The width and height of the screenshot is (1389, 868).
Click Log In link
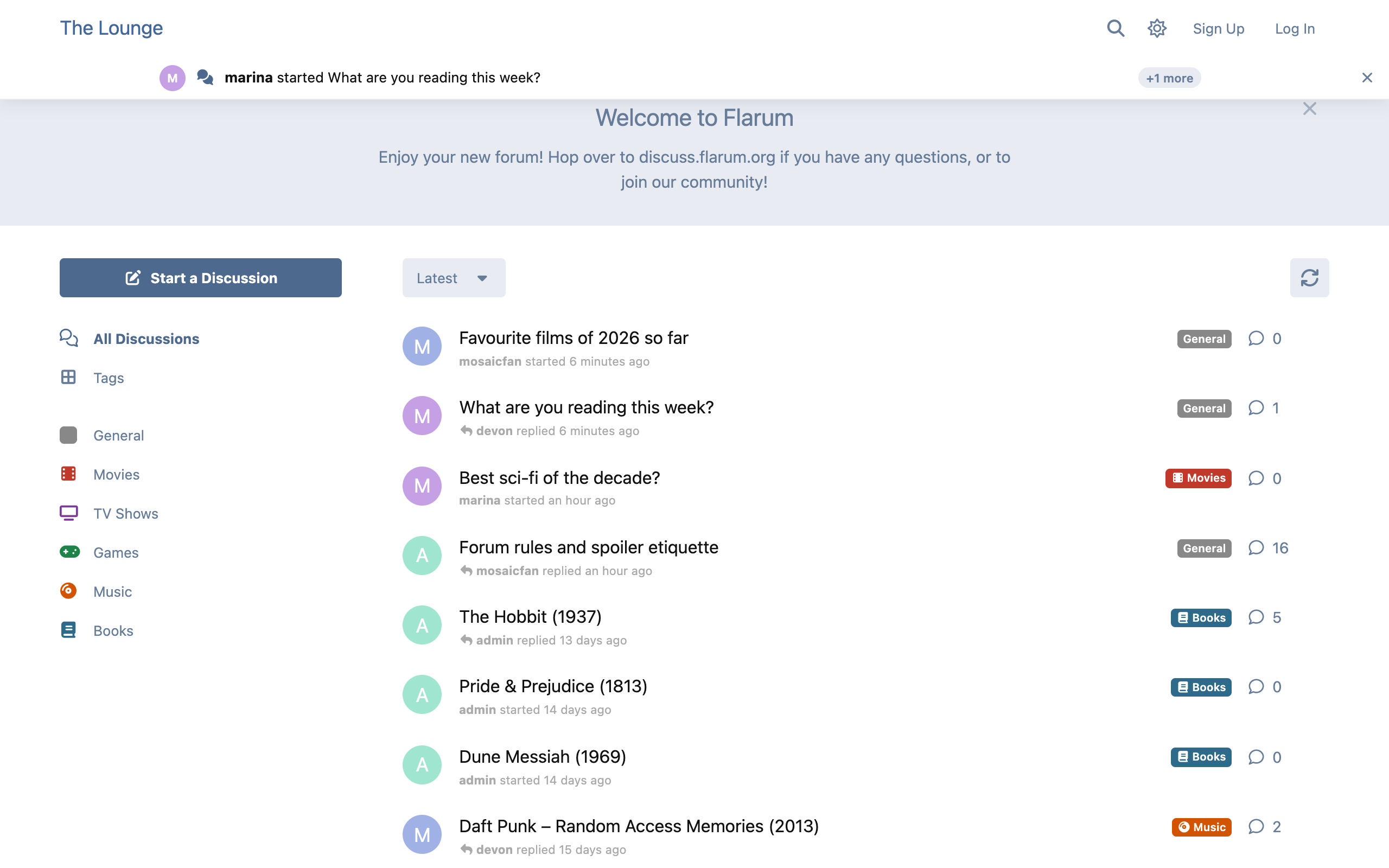1294,29
